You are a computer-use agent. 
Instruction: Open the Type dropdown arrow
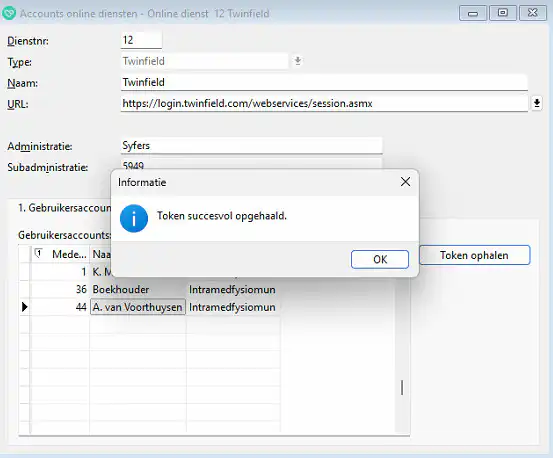tap(298, 61)
